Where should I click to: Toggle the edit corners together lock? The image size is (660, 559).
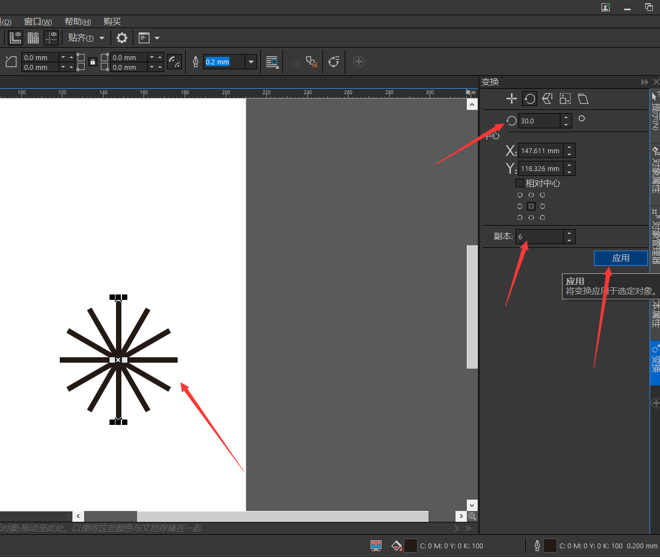(x=93, y=62)
